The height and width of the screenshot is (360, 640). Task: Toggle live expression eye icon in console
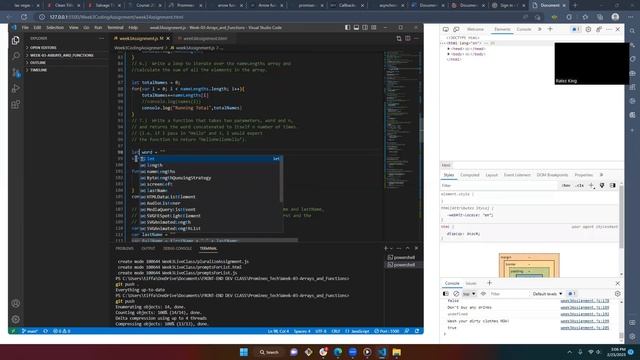(x=483, y=293)
